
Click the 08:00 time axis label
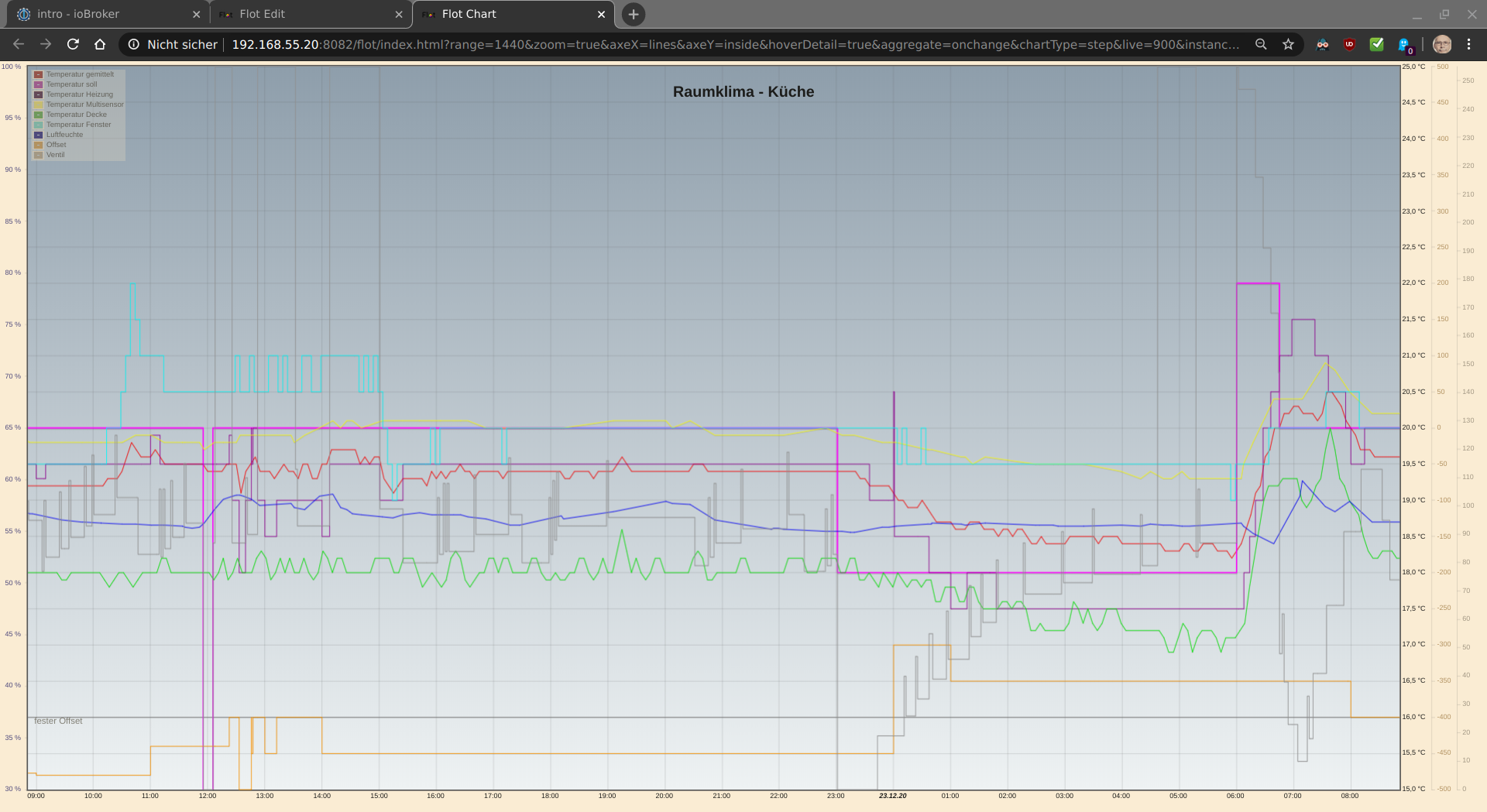1350,796
